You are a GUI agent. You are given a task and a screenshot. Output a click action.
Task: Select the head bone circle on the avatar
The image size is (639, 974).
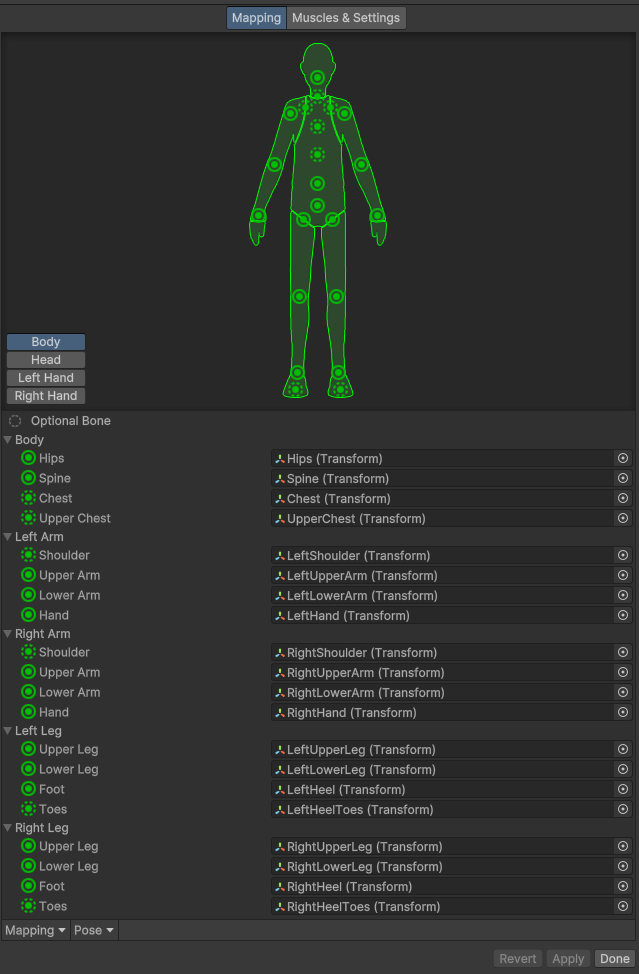click(x=317, y=78)
